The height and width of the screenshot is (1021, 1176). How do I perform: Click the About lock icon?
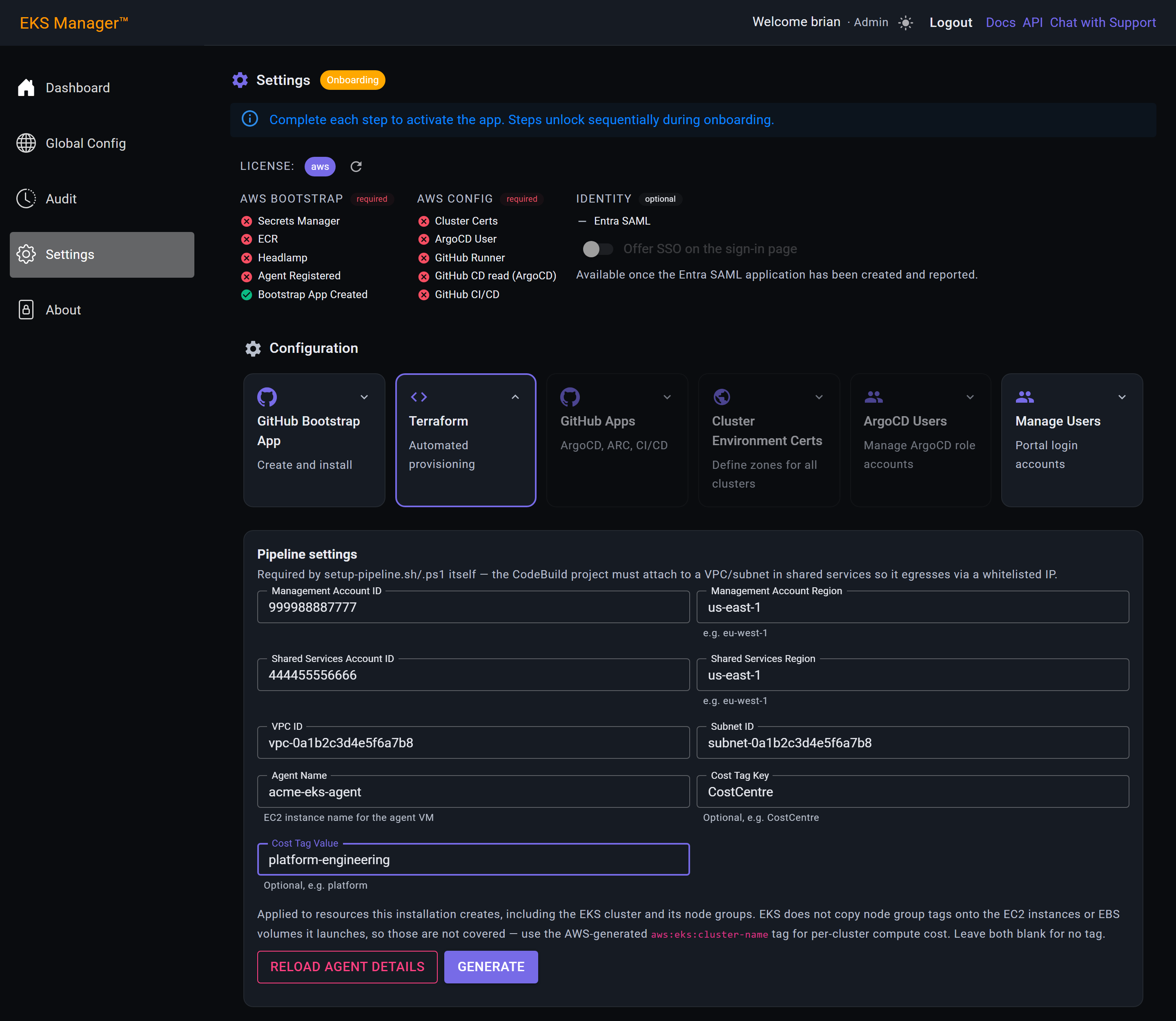point(26,310)
